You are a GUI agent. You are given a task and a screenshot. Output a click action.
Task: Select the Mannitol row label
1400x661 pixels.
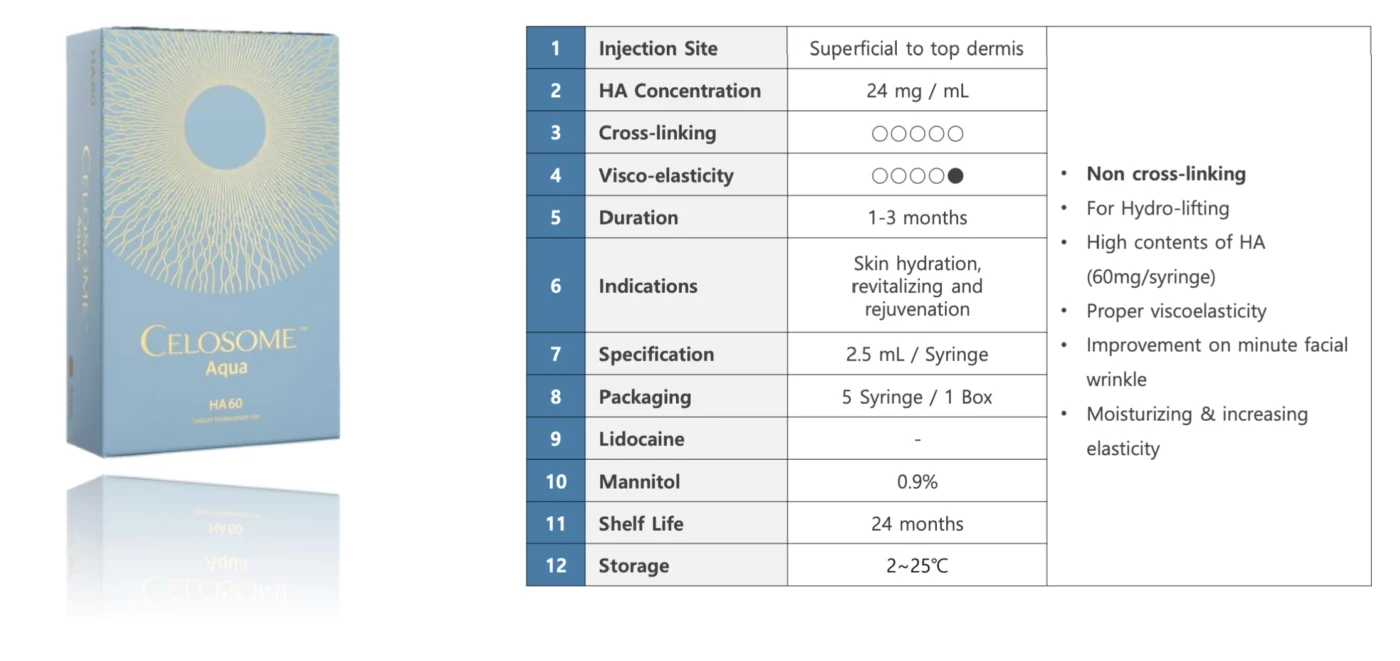click(x=639, y=481)
